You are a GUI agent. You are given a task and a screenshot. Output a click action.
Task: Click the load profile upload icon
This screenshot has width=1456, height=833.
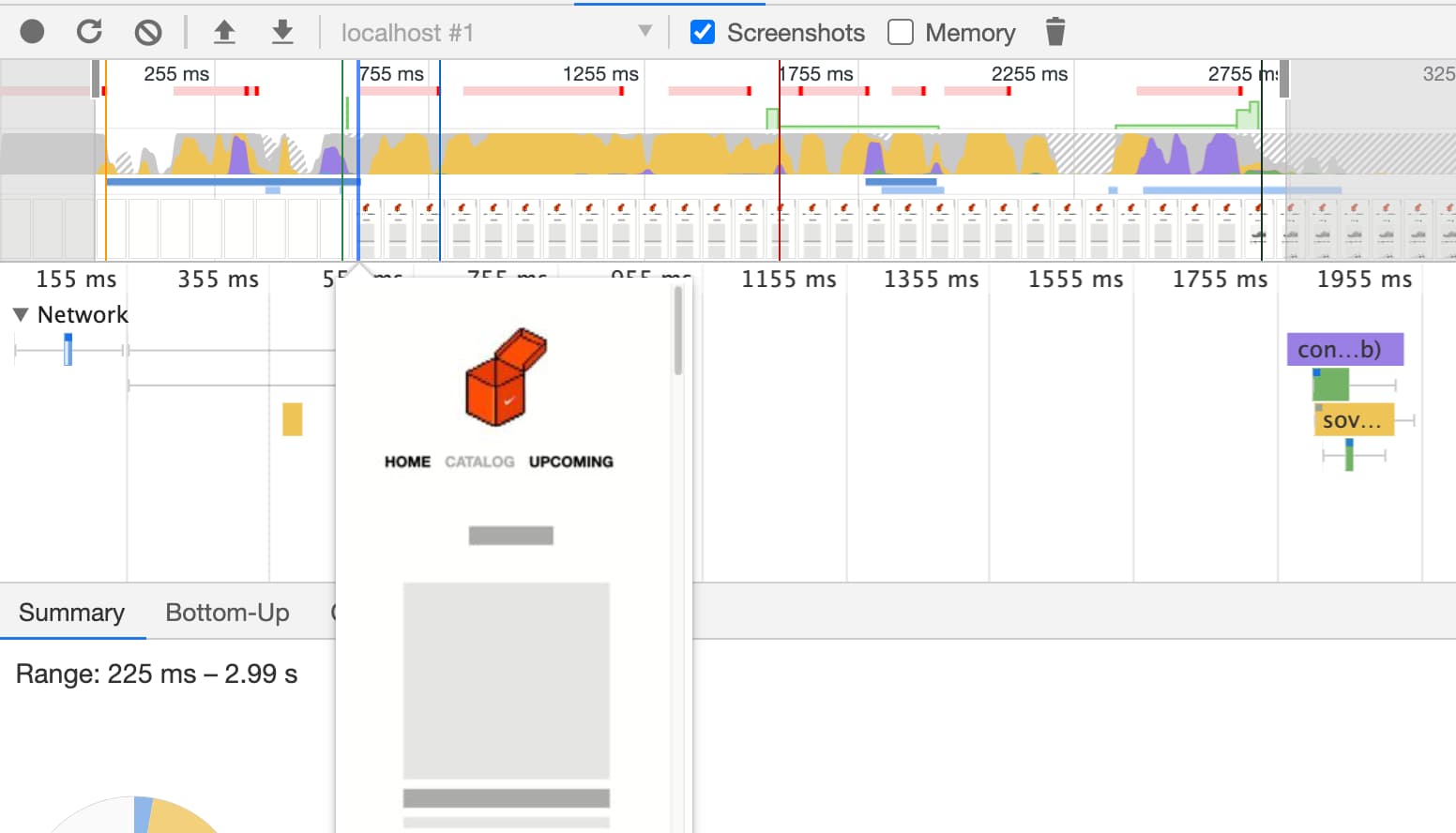coord(224,33)
